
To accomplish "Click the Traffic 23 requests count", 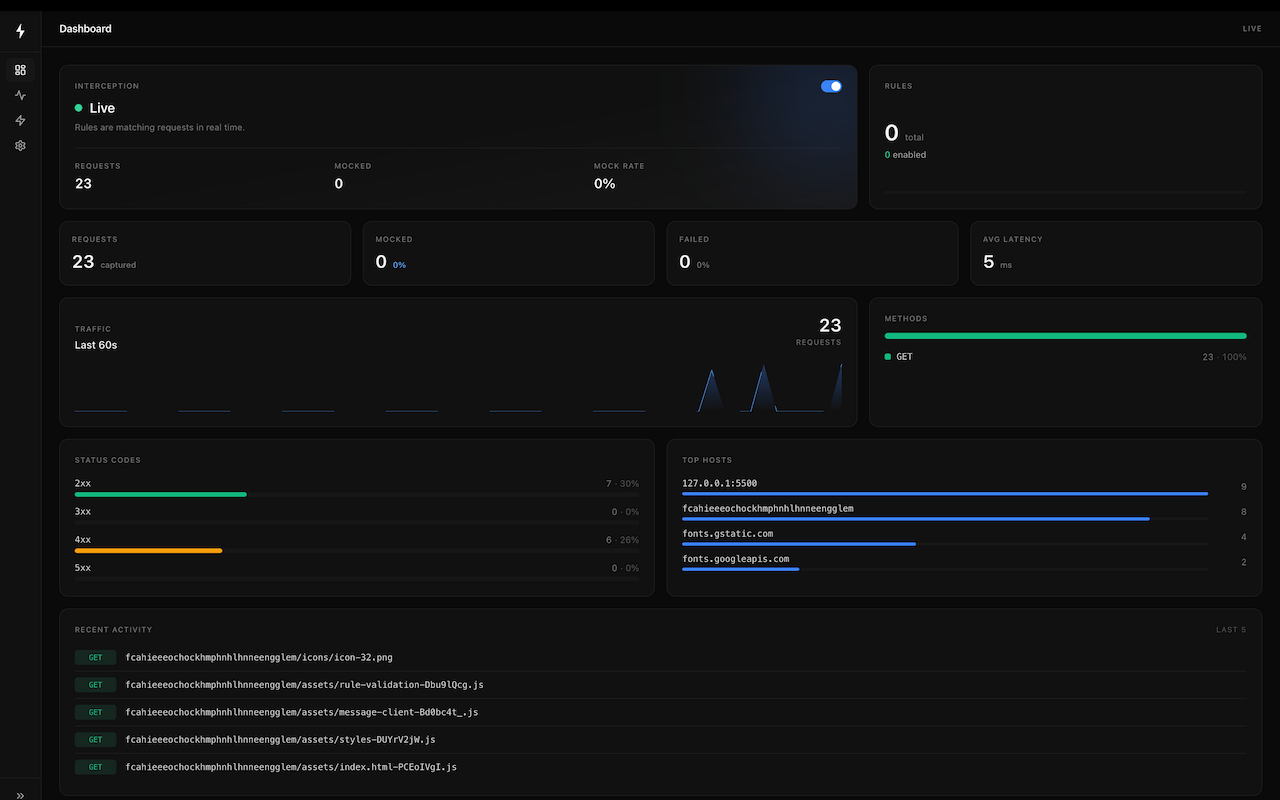I will click(830, 325).
